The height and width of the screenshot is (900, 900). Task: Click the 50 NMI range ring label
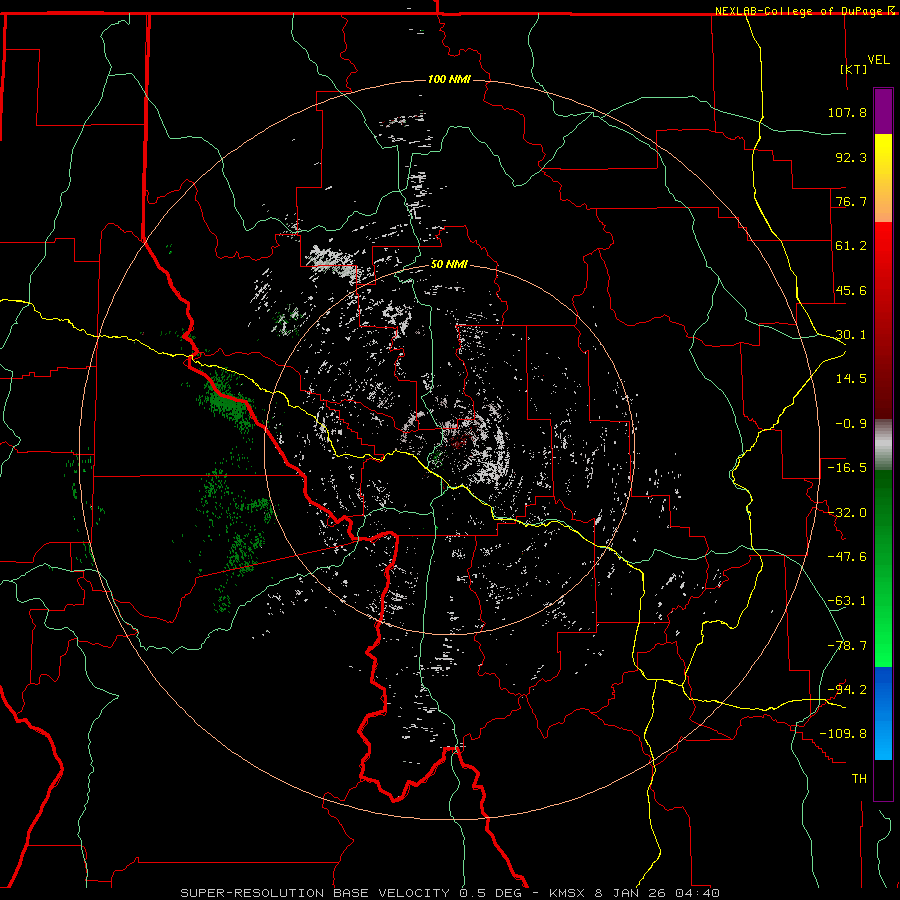point(449,264)
